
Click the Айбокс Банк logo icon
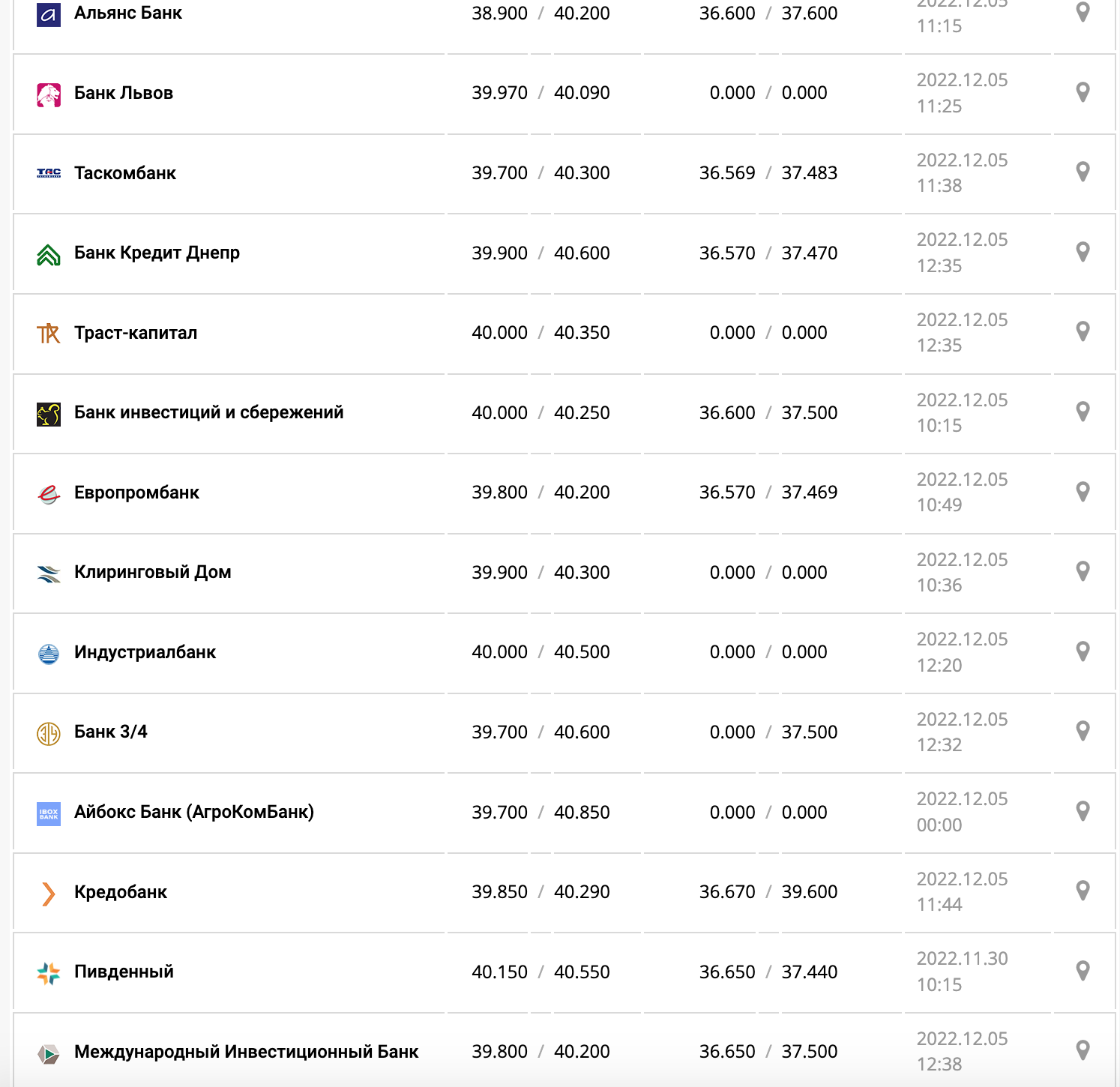pos(49,814)
